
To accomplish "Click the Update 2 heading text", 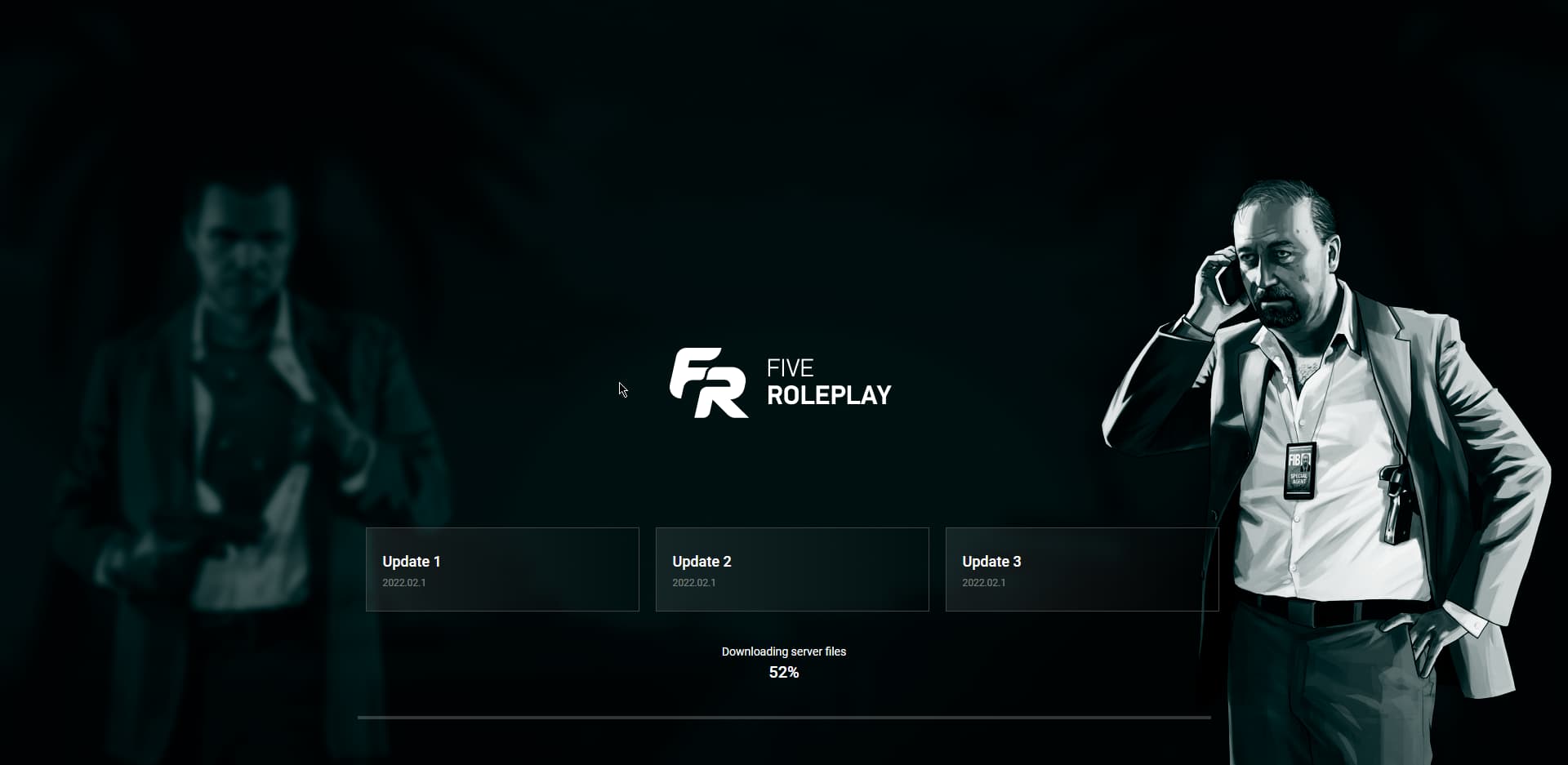I will coord(702,562).
